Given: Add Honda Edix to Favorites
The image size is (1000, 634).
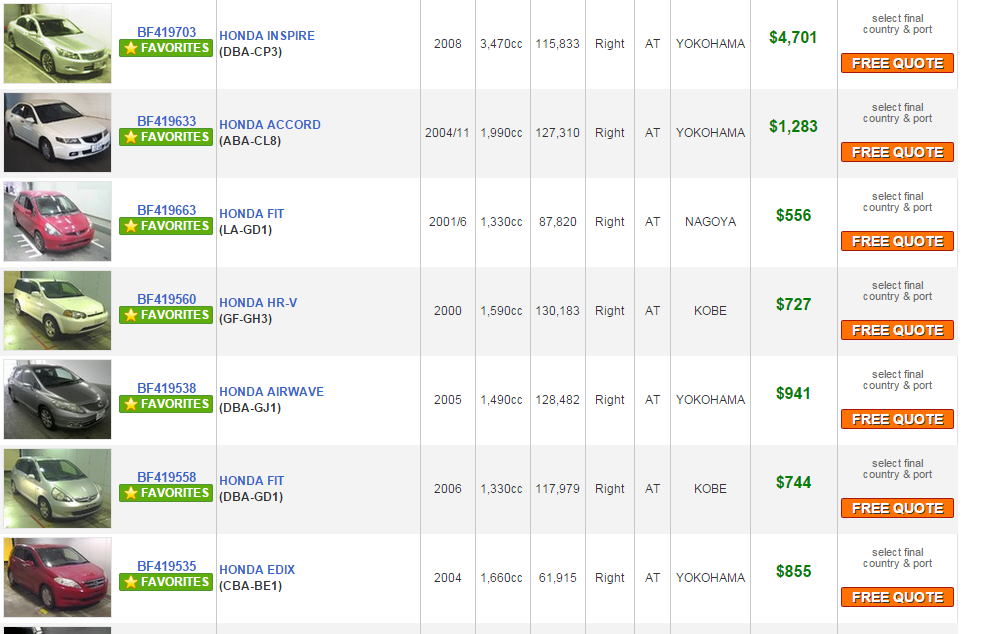Looking at the screenshot, I should [166, 582].
